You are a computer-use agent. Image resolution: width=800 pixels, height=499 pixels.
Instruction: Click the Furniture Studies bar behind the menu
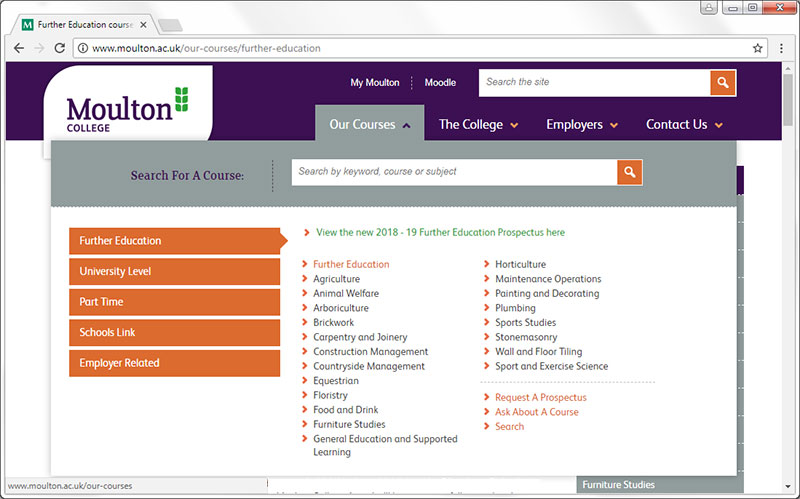tap(660, 485)
